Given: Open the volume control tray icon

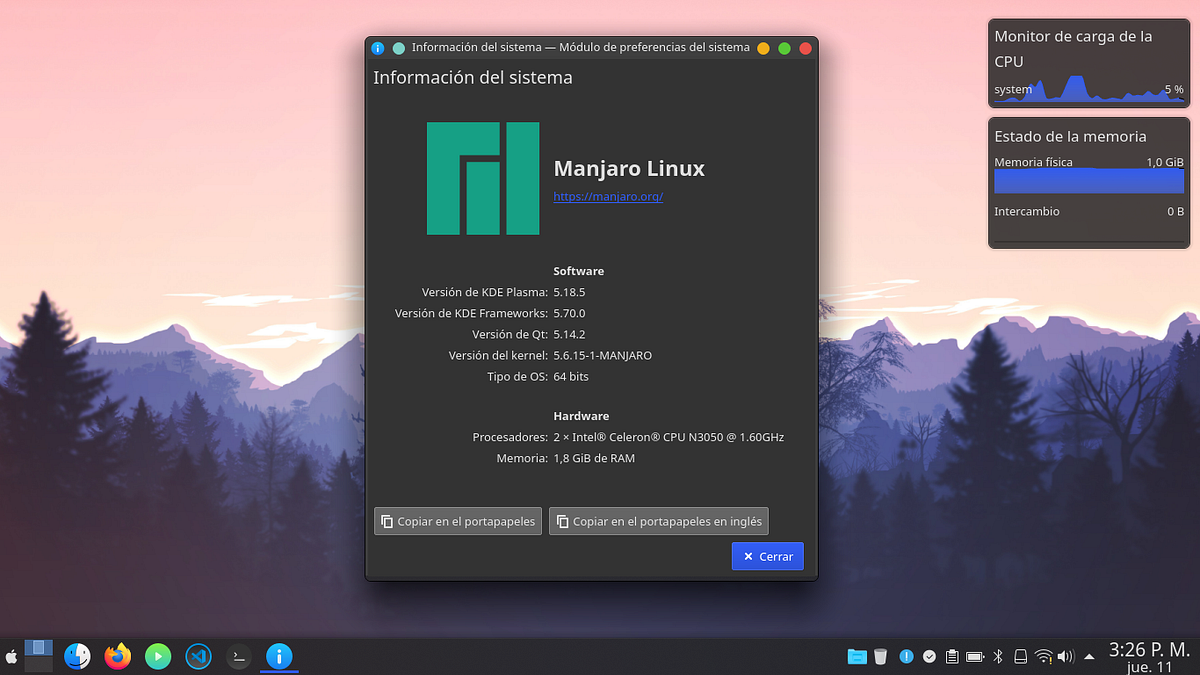Looking at the screenshot, I should 1066,657.
